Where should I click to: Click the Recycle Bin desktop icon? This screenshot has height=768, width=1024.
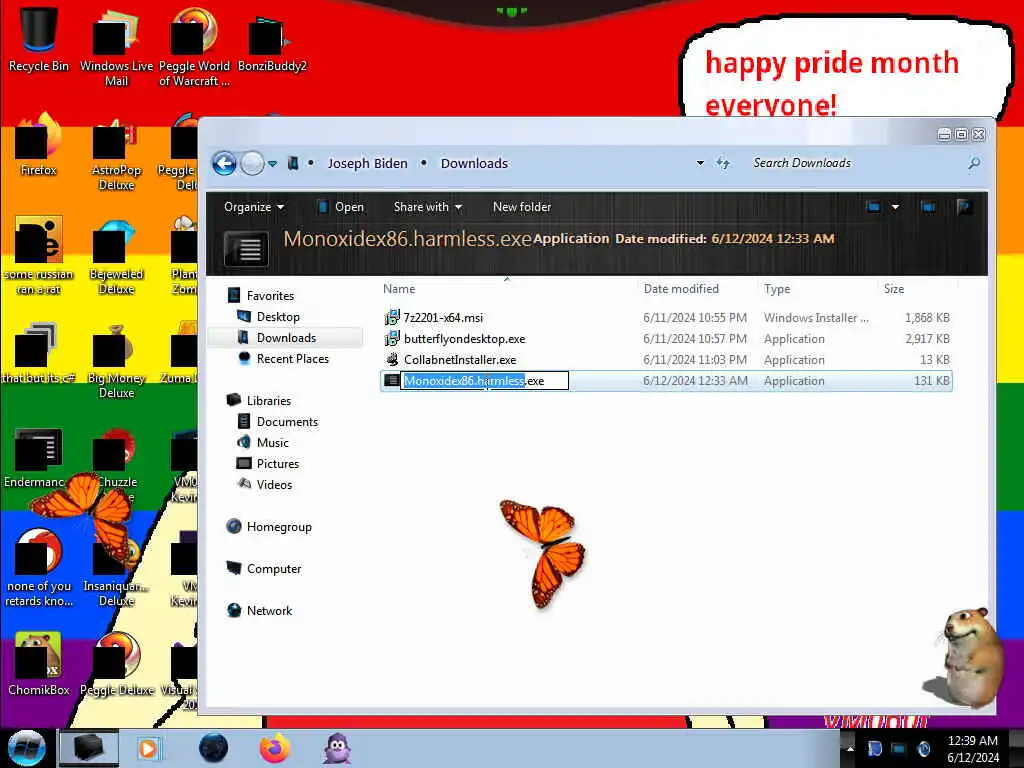(39, 38)
